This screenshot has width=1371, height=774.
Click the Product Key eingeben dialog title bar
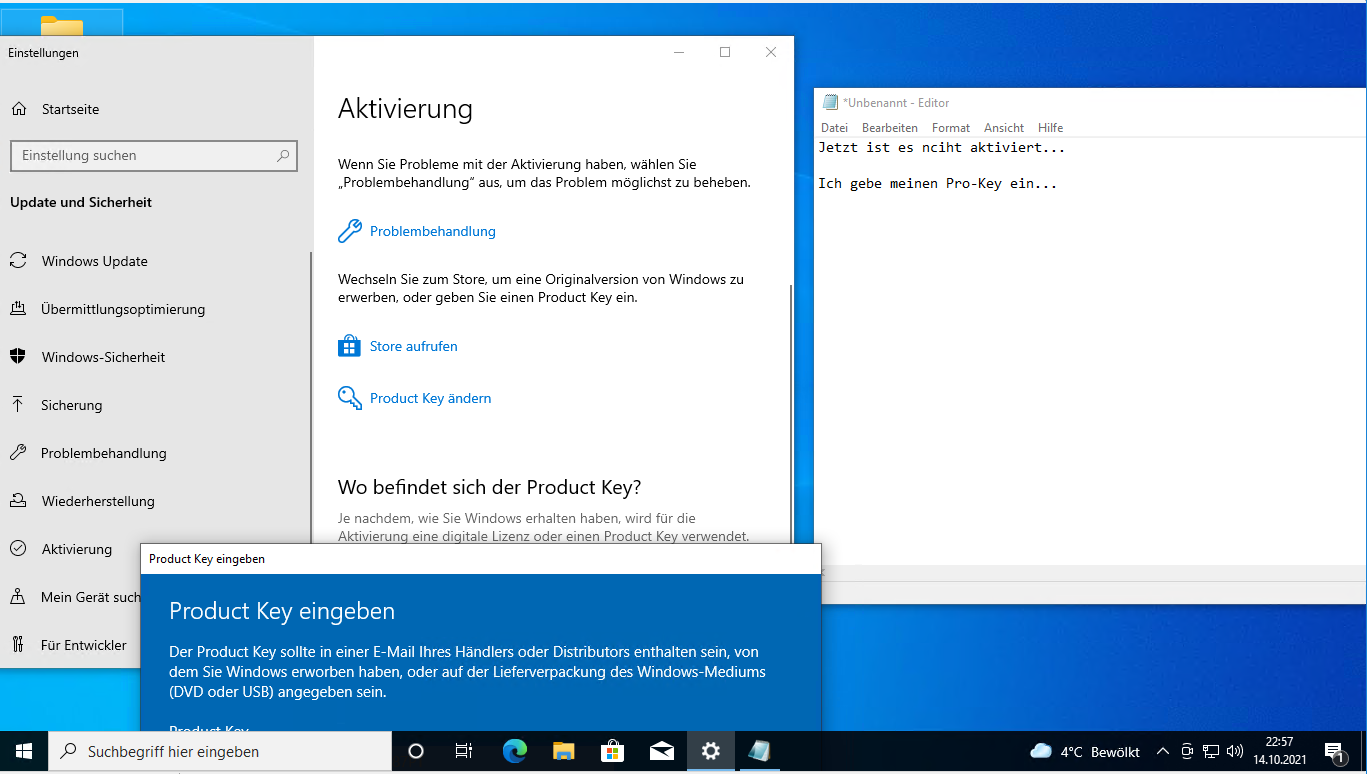[480, 559]
